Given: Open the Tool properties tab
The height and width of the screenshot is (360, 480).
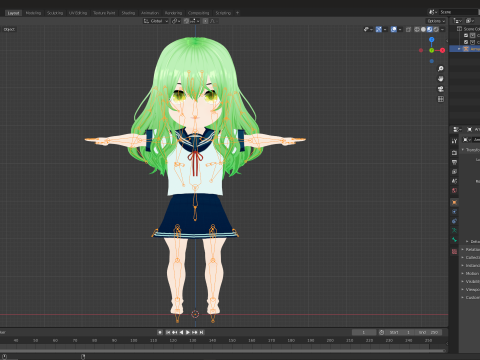Looking at the screenshot, I should tap(454, 141).
